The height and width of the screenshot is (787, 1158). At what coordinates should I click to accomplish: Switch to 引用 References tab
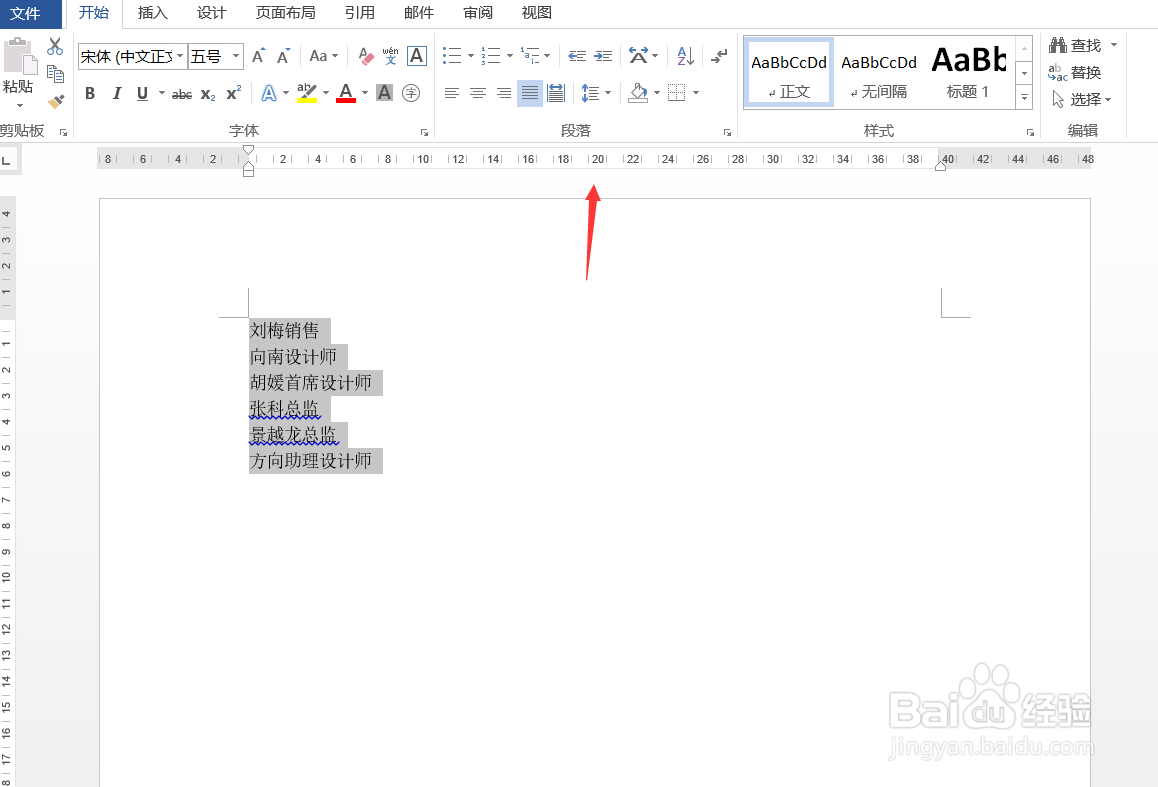click(360, 13)
